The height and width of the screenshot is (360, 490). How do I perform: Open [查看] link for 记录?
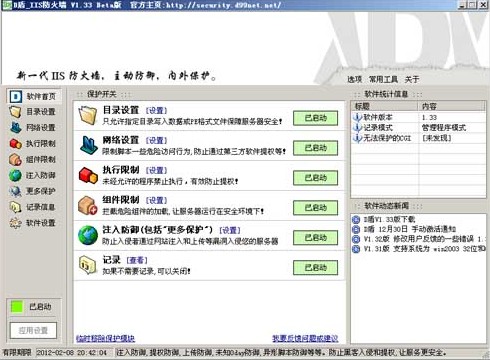(x=137, y=260)
